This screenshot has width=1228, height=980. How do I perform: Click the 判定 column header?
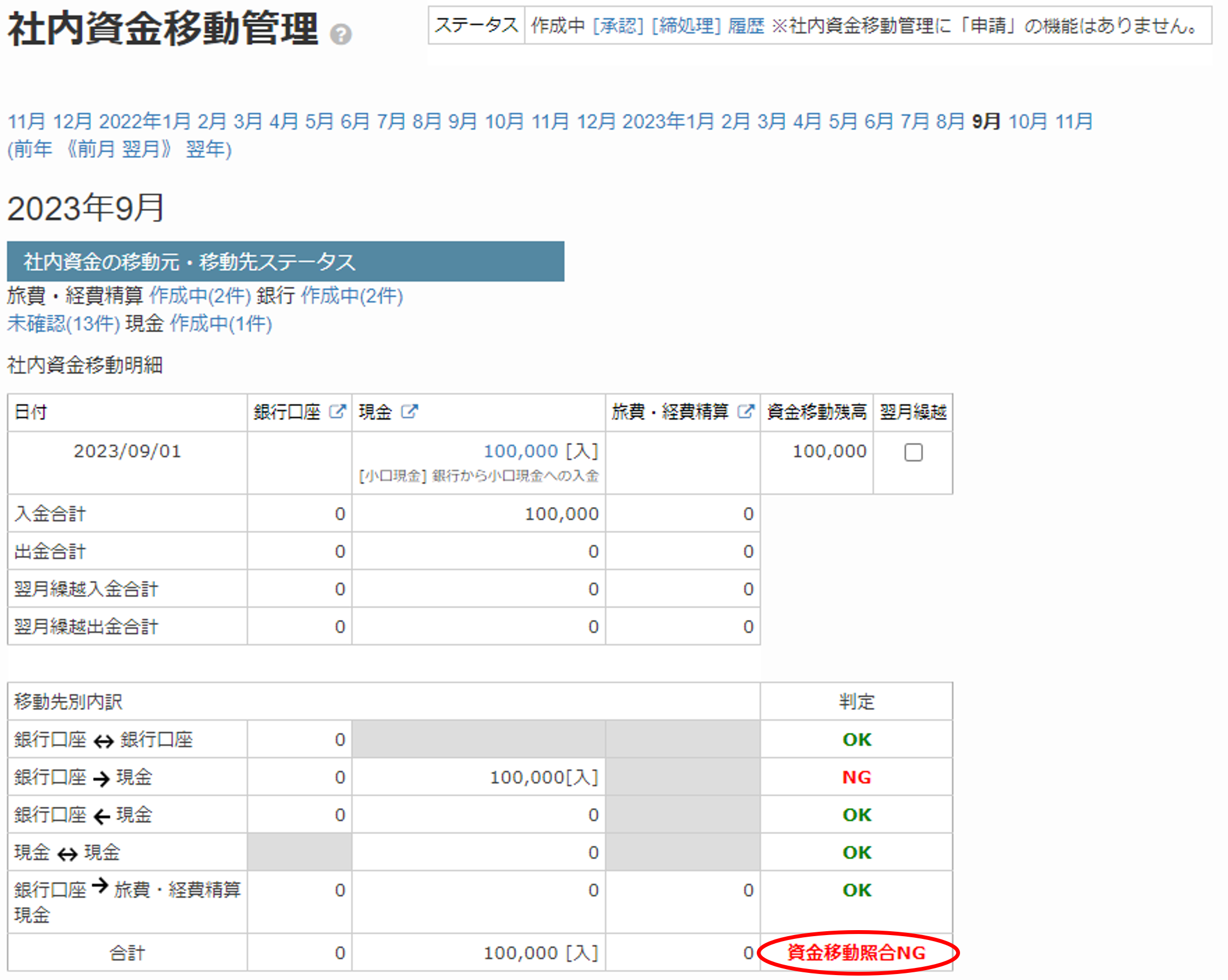856,702
